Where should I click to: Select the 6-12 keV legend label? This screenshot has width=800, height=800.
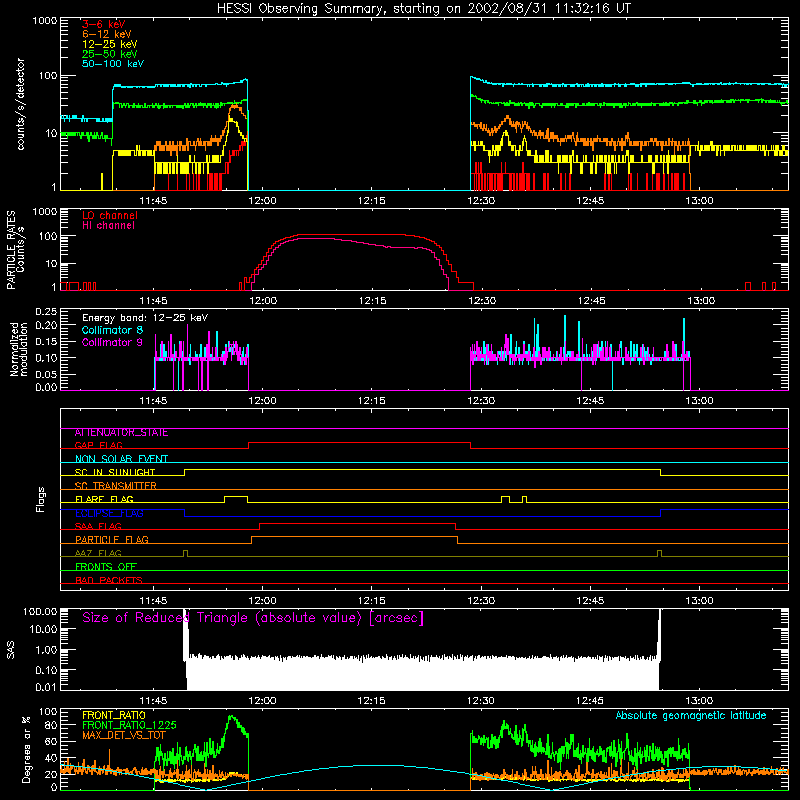click(x=107, y=34)
